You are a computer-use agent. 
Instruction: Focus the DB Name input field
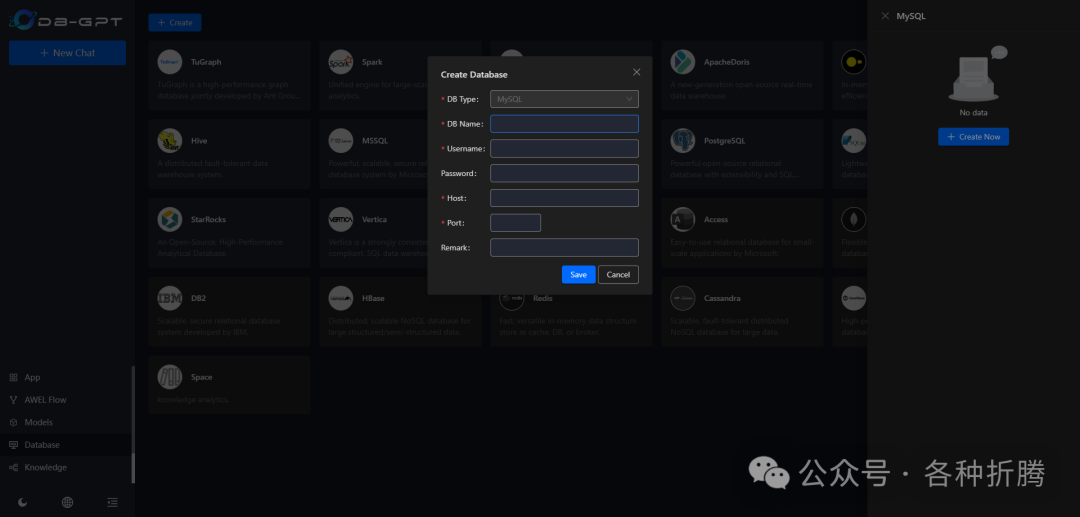coord(564,124)
